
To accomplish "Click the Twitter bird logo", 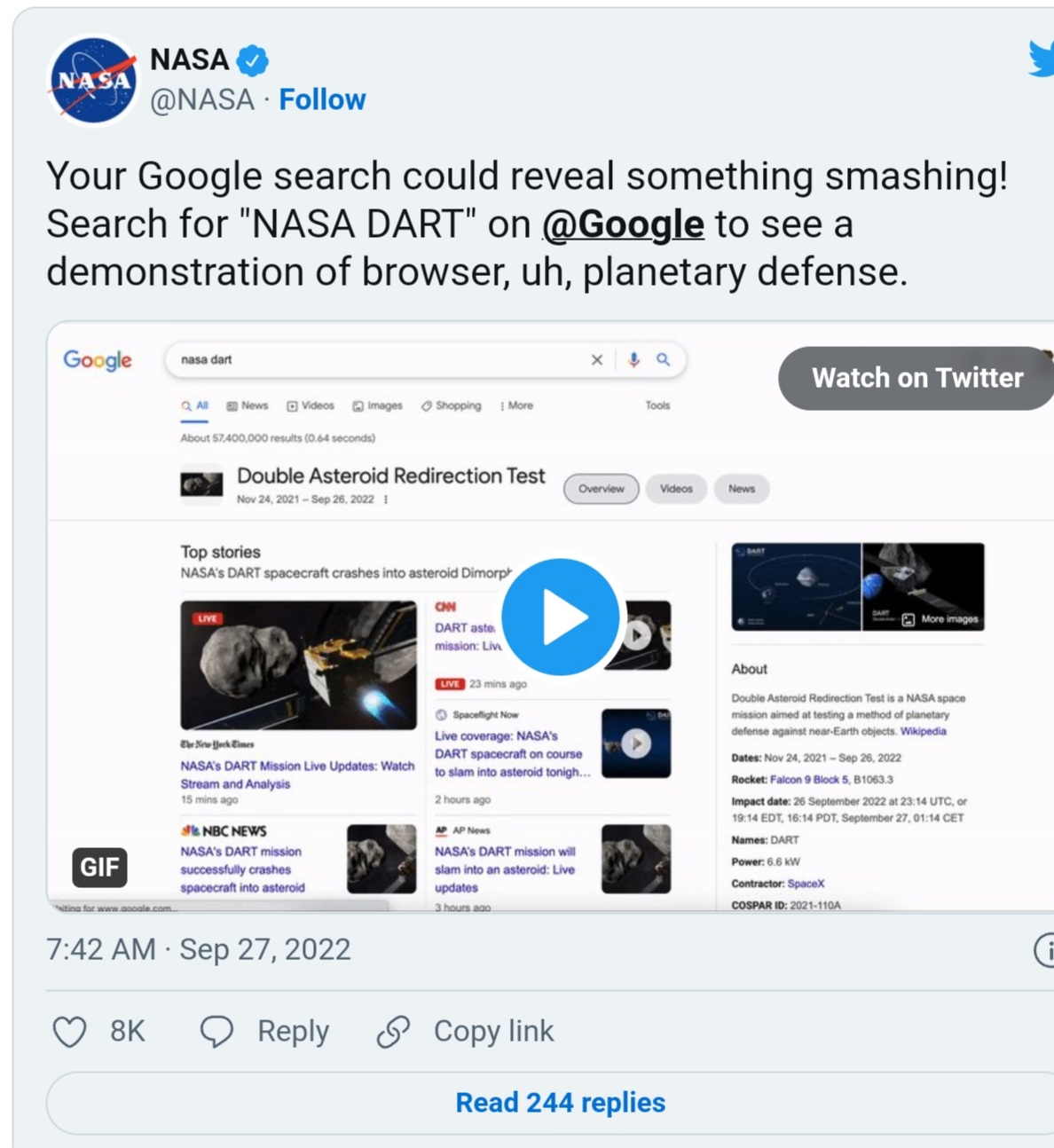I will point(1042,59).
